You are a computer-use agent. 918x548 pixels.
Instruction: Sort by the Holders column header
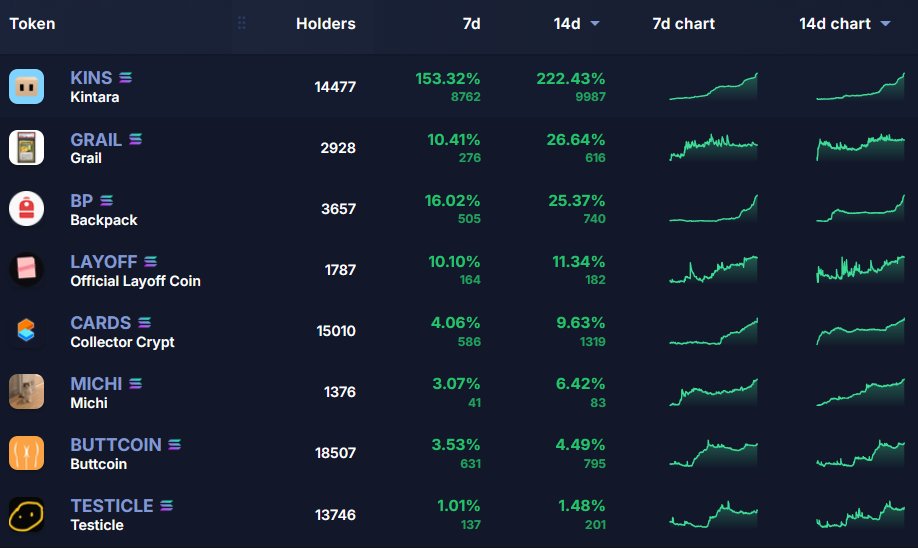(x=326, y=23)
